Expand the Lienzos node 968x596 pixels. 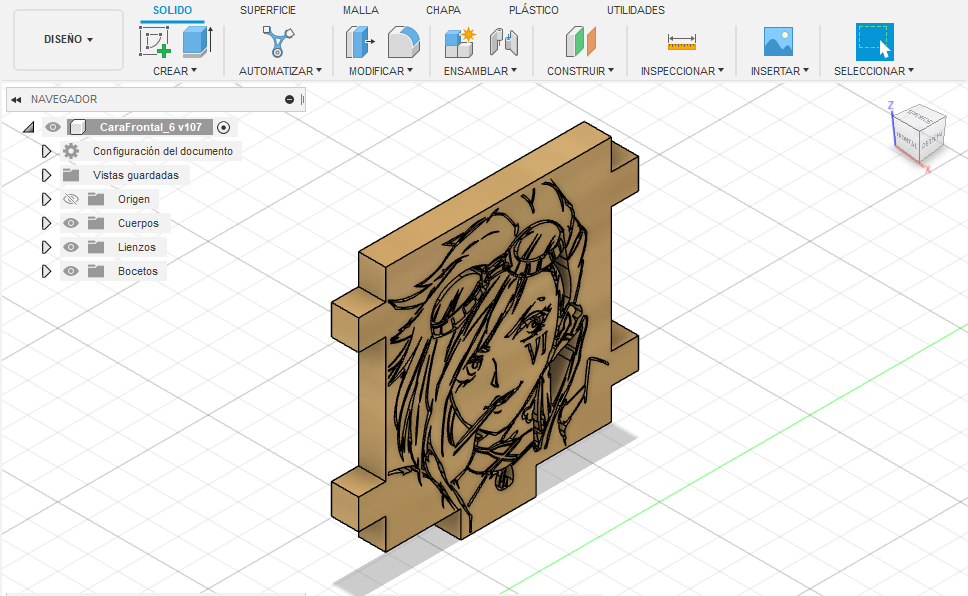coord(46,247)
